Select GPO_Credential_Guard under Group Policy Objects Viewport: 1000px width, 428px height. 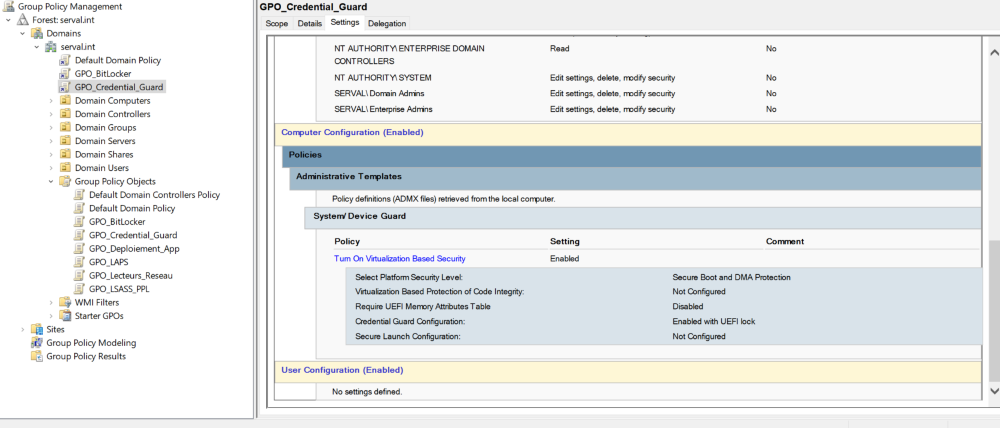coord(133,235)
